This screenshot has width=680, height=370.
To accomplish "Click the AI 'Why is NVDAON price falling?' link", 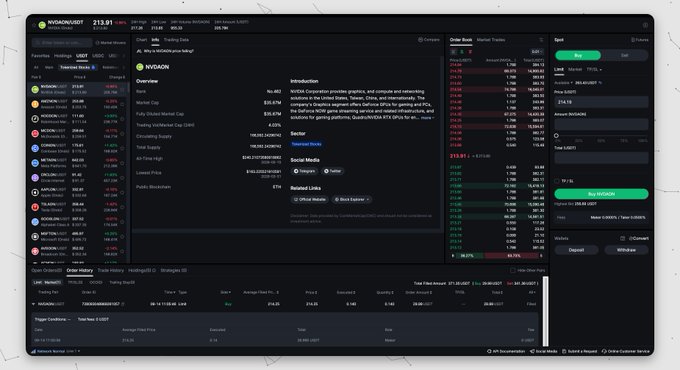I will [x=165, y=51].
